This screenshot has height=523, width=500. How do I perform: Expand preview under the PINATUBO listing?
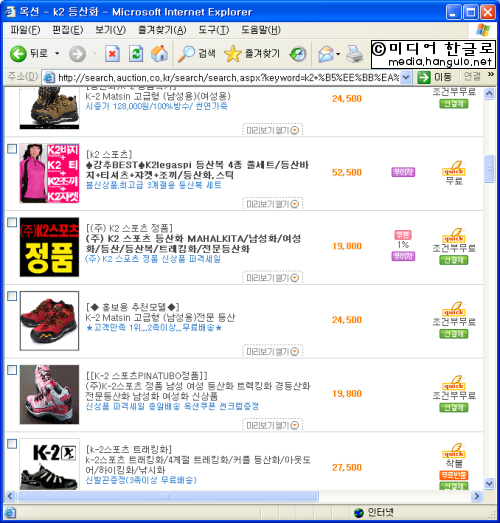tap(273, 425)
